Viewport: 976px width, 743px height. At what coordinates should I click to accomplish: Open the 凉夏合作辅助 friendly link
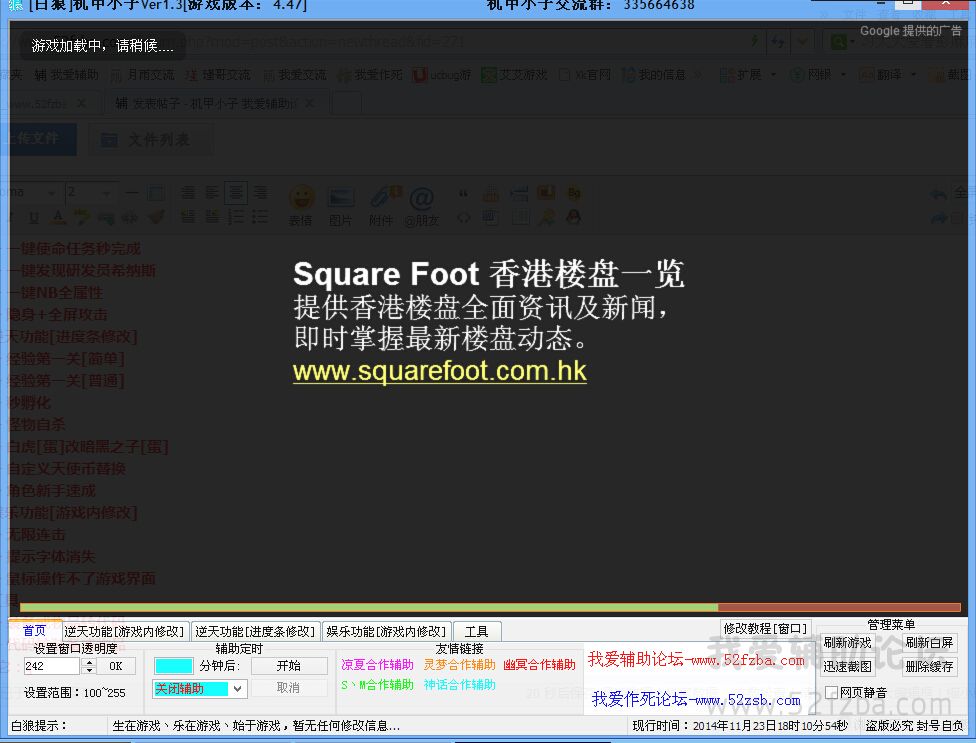pos(377,665)
